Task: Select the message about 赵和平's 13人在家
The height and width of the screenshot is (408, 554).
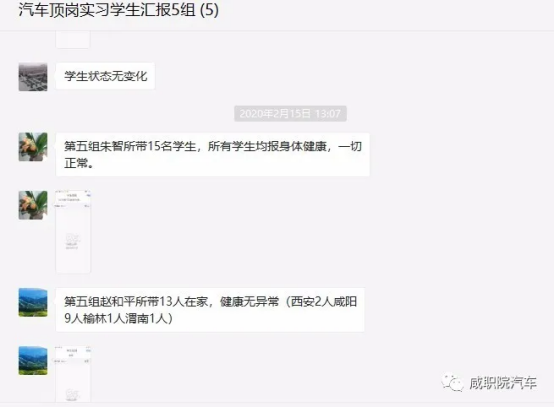Action: coord(210,310)
